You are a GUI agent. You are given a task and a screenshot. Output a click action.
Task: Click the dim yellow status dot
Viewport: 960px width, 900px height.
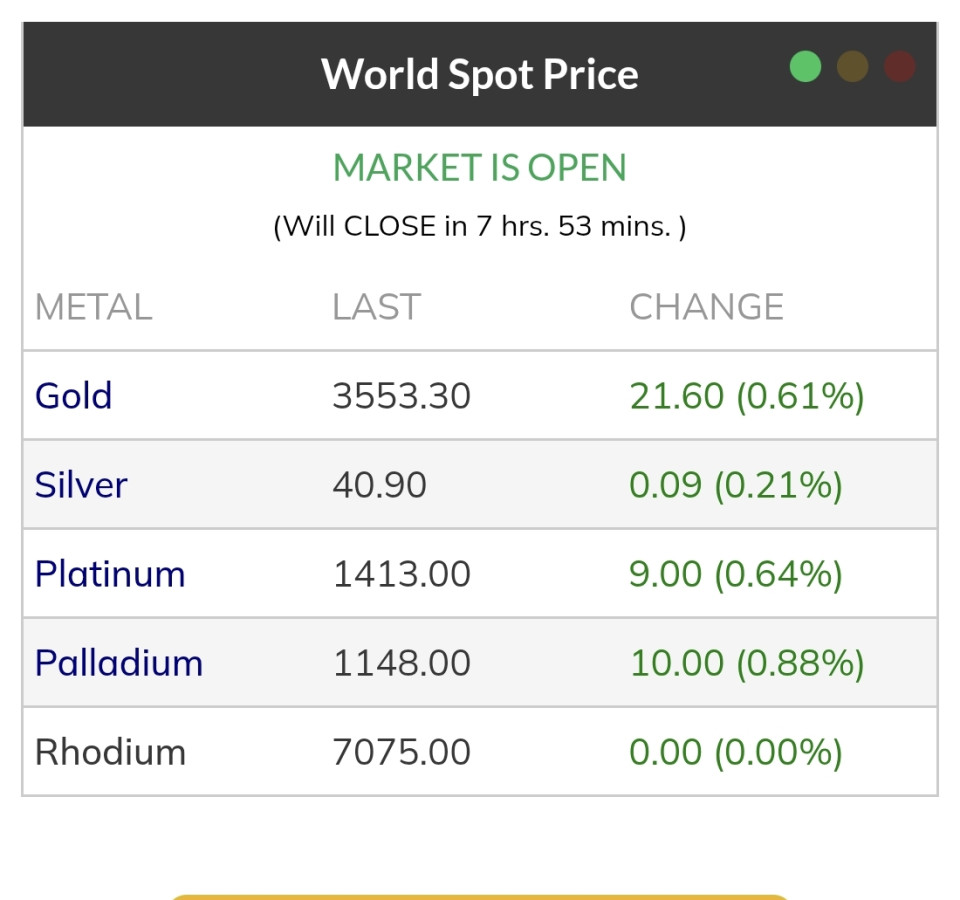853,67
